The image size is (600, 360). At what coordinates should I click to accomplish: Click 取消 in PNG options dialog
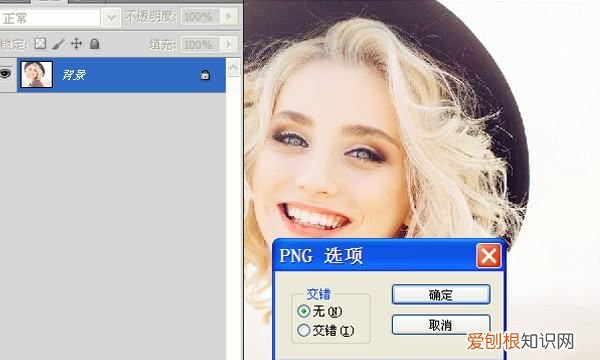pos(441,325)
